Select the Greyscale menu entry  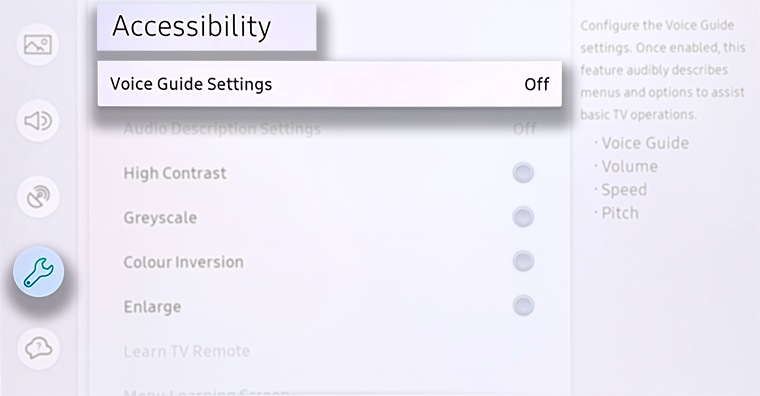160,218
